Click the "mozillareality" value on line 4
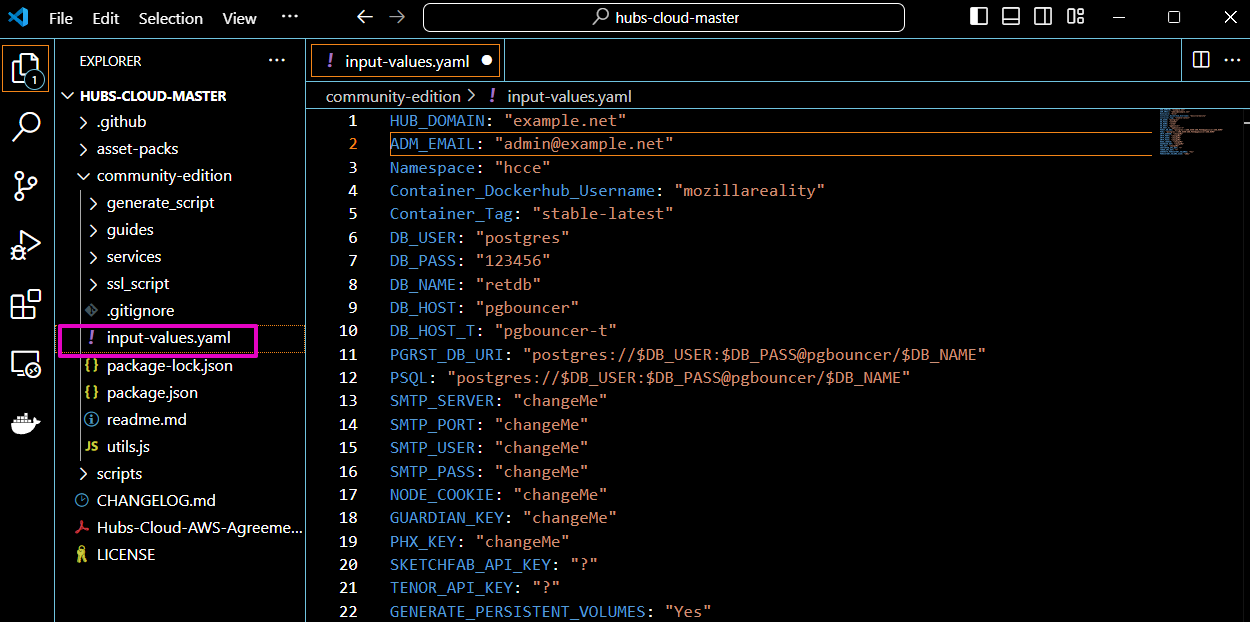 (750, 191)
